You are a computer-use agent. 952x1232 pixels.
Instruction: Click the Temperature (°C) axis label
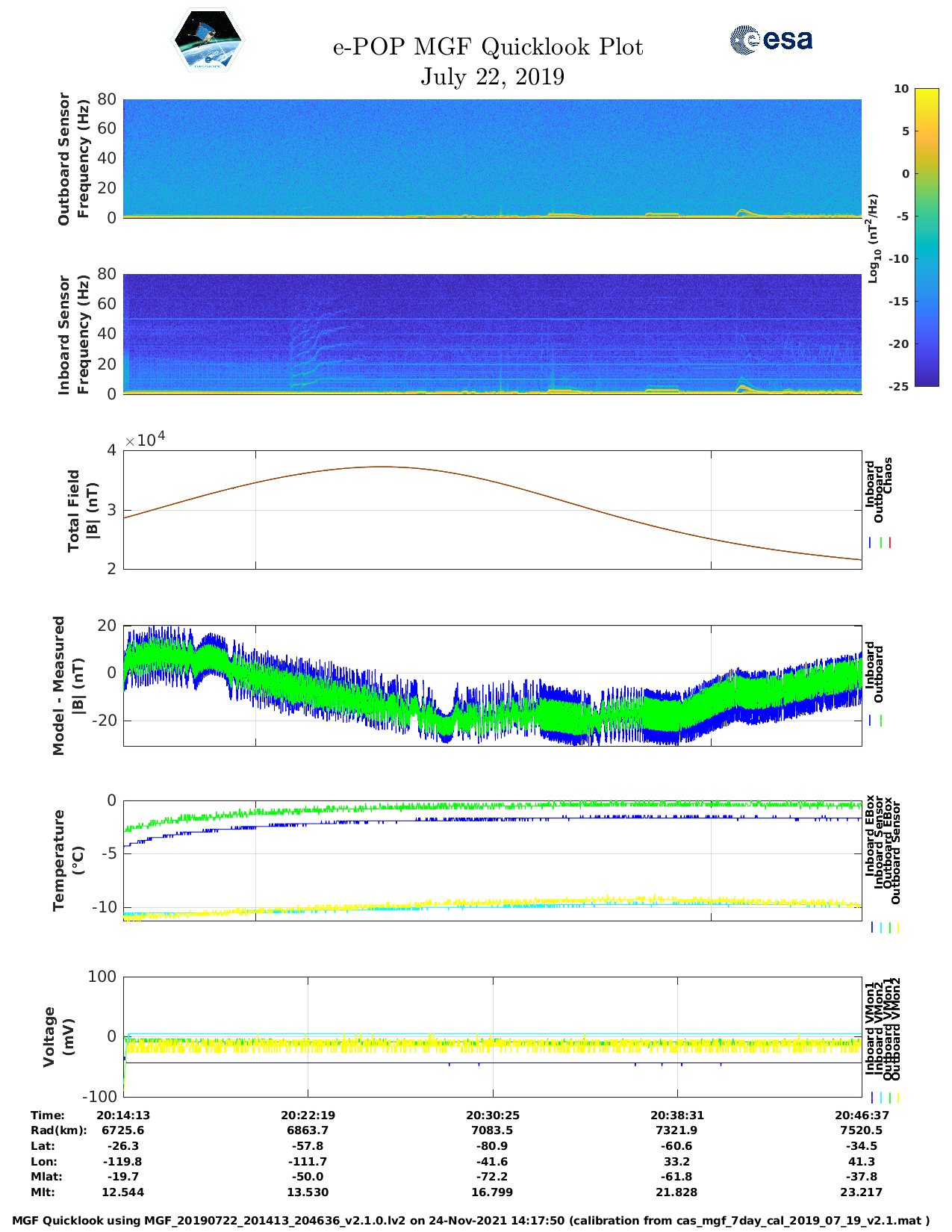click(x=68, y=860)
